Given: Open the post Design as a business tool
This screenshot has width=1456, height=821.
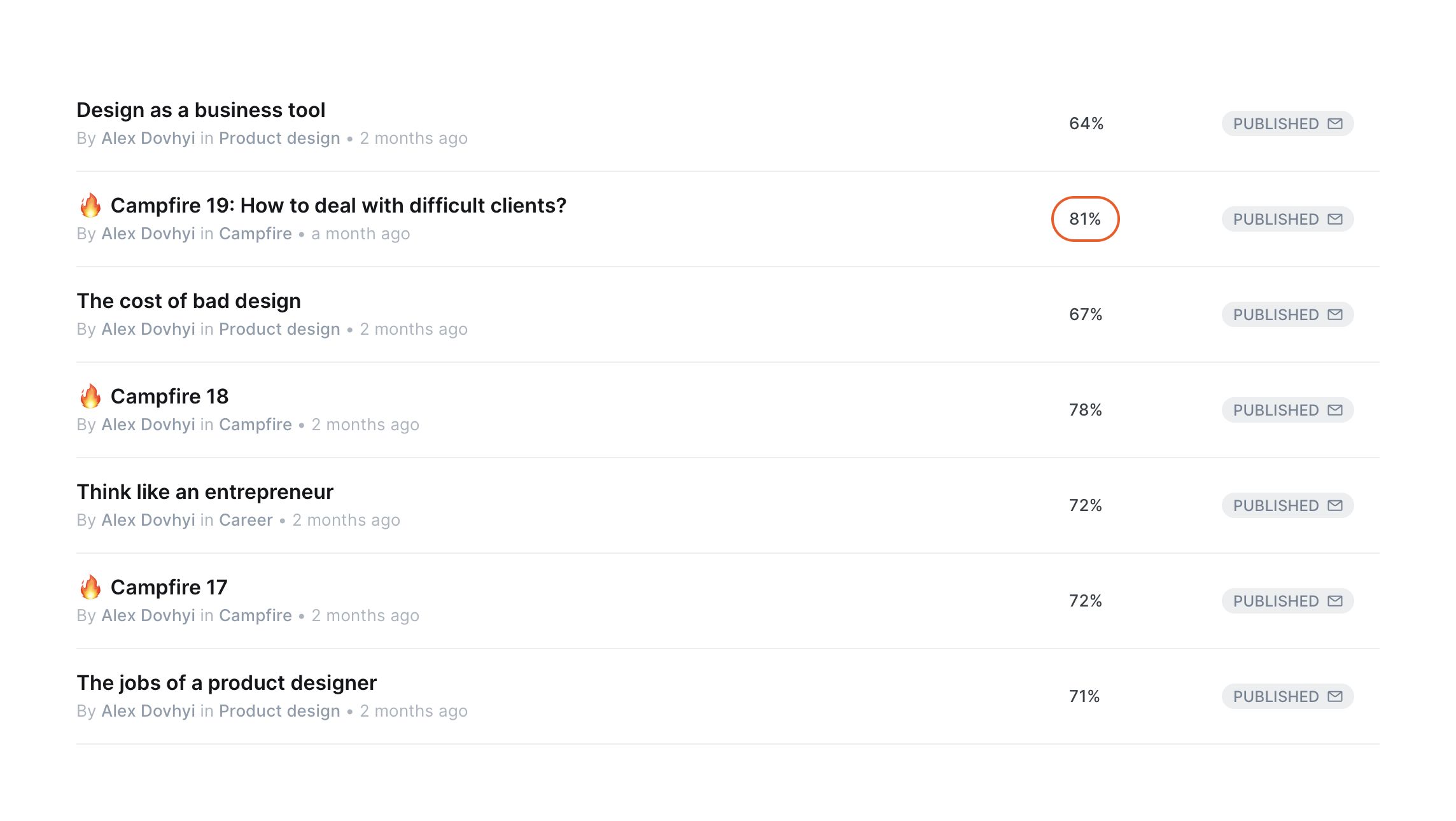Looking at the screenshot, I should pos(201,110).
